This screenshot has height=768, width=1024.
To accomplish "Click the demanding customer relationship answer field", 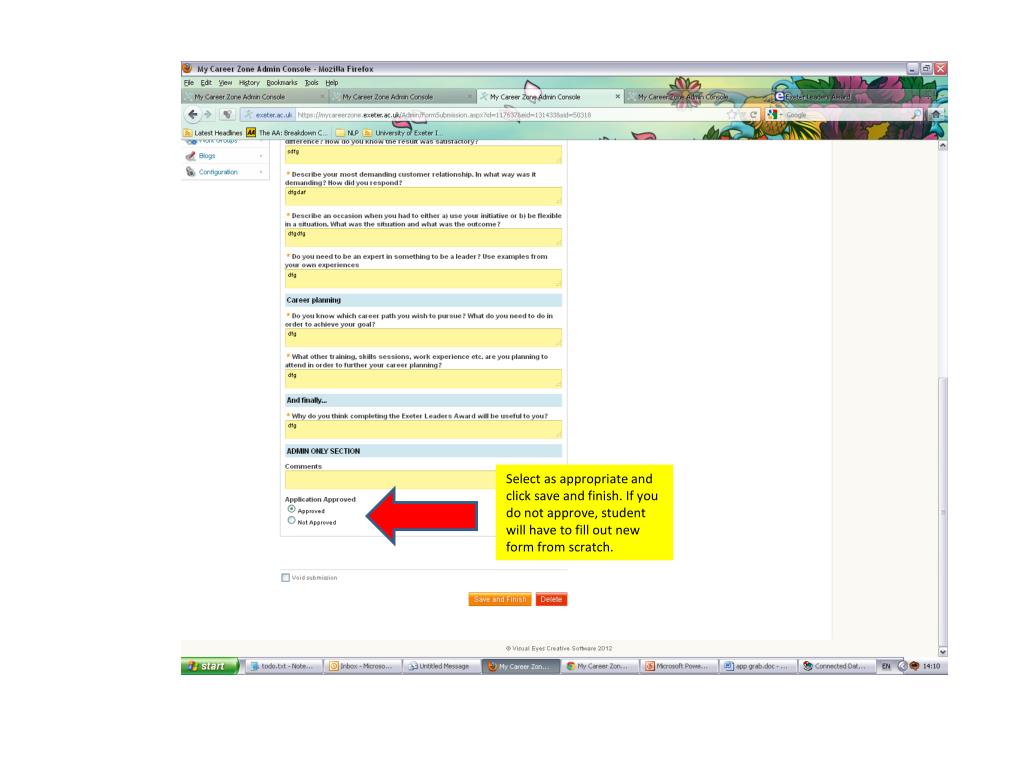I will click(x=423, y=196).
